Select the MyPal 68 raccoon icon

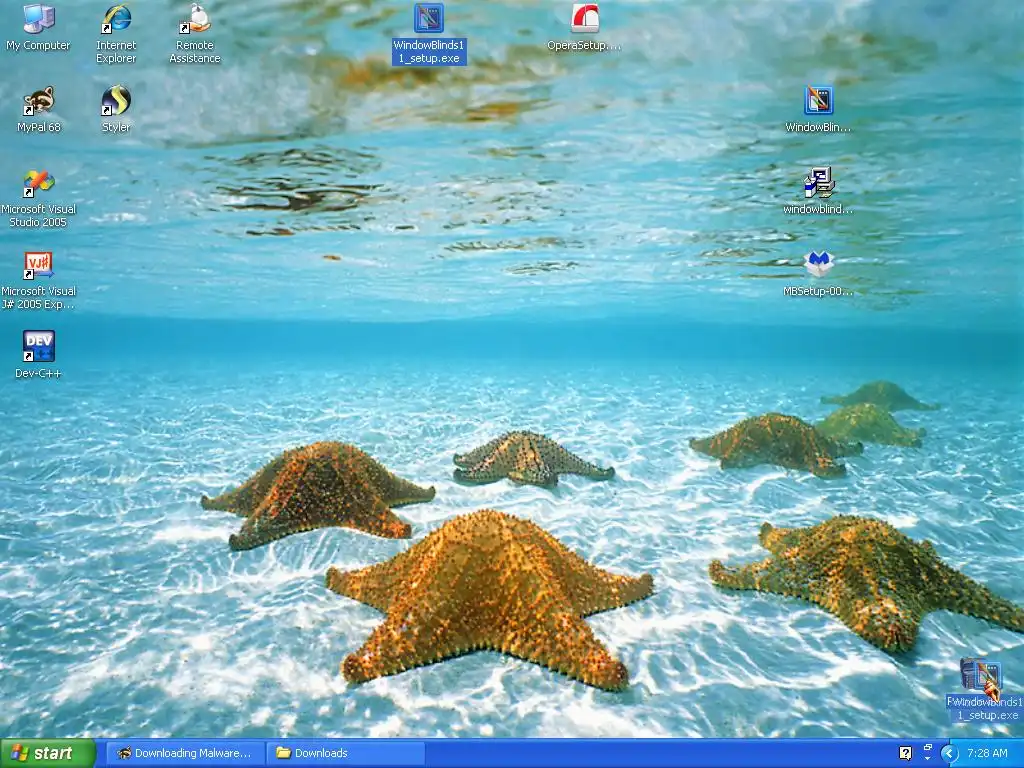[39, 110]
